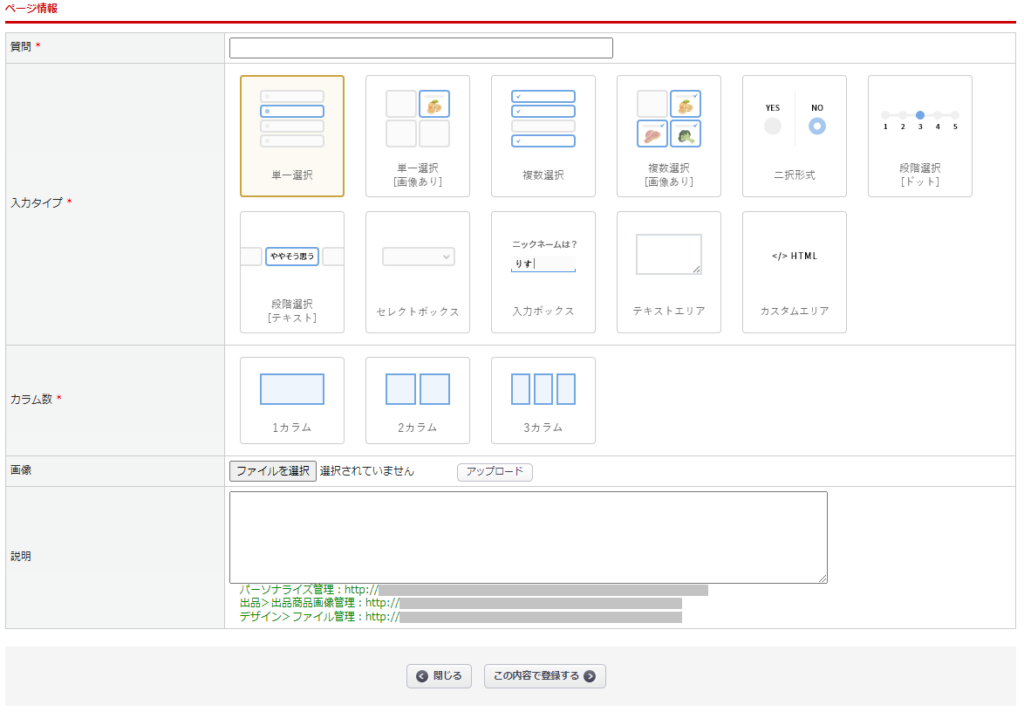The height and width of the screenshot is (712, 1024).
Task: Select the 二択形式 YES/NO type
Action: (x=794, y=136)
